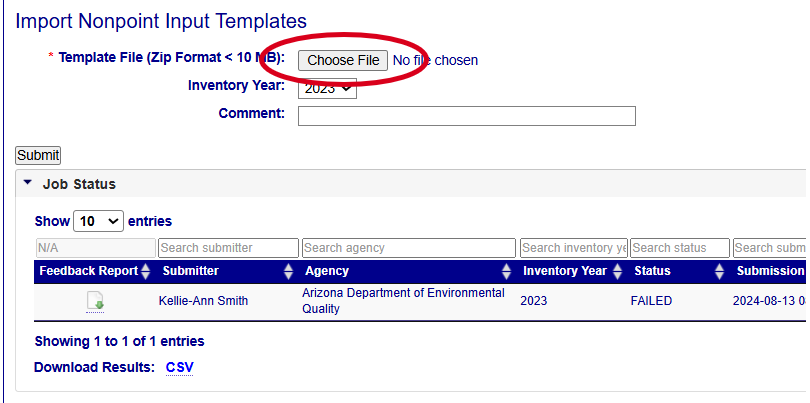810x403 pixels.
Task: Sort by Feedback Report column arrows
Action: pos(146,271)
